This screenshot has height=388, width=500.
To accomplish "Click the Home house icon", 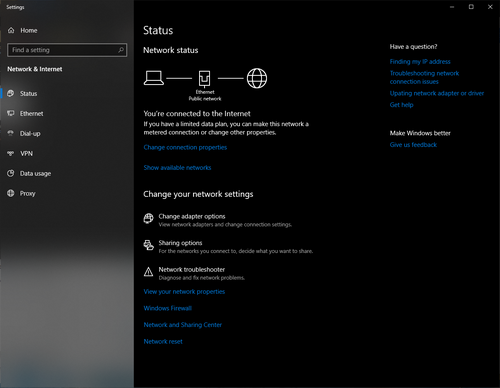I will [x=11, y=30].
